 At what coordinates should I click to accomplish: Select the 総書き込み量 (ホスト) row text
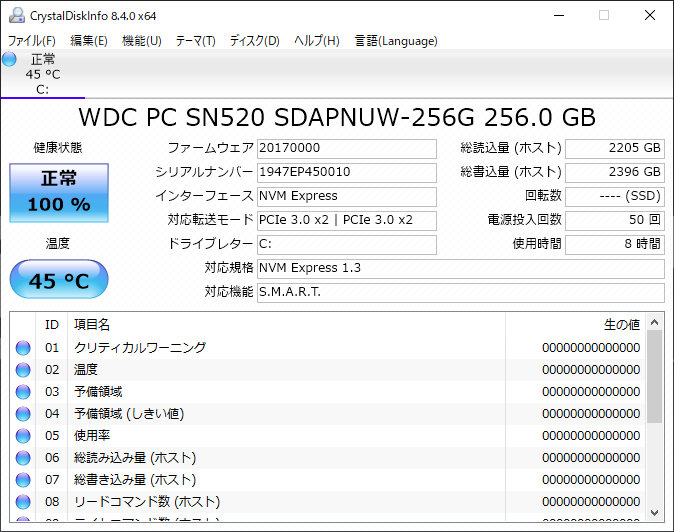tap(135, 480)
